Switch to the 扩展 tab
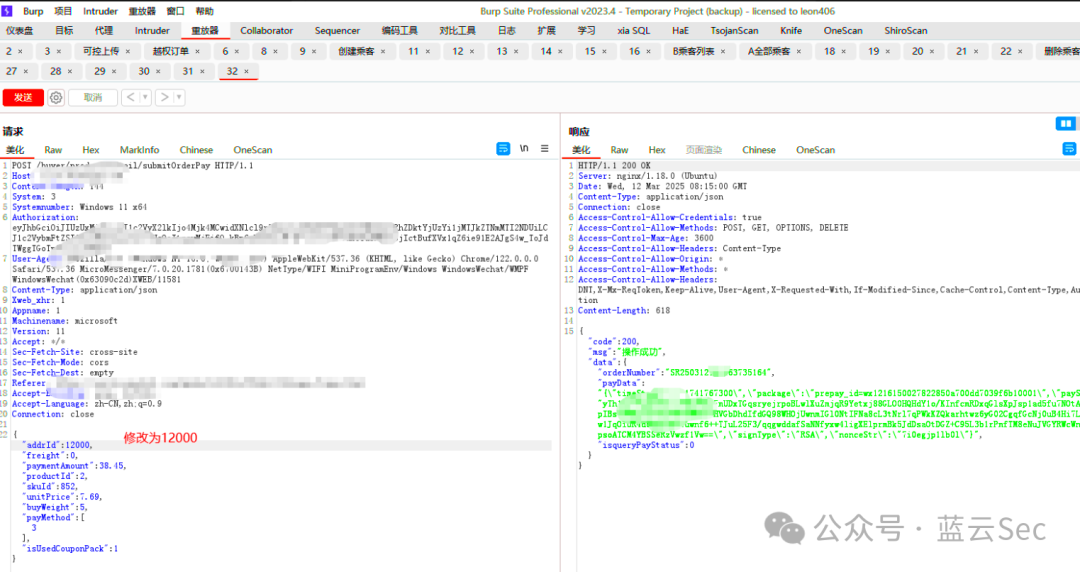The image size is (1080, 572). 546,30
